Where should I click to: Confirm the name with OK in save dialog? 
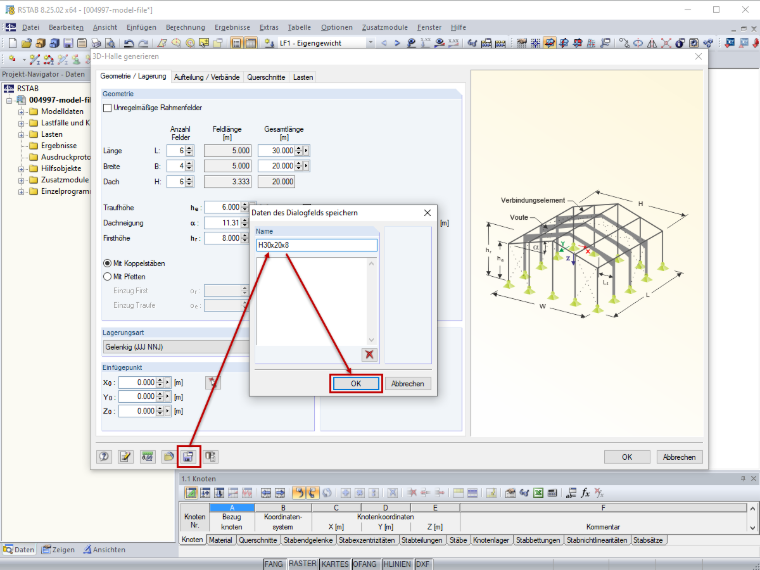pos(356,383)
